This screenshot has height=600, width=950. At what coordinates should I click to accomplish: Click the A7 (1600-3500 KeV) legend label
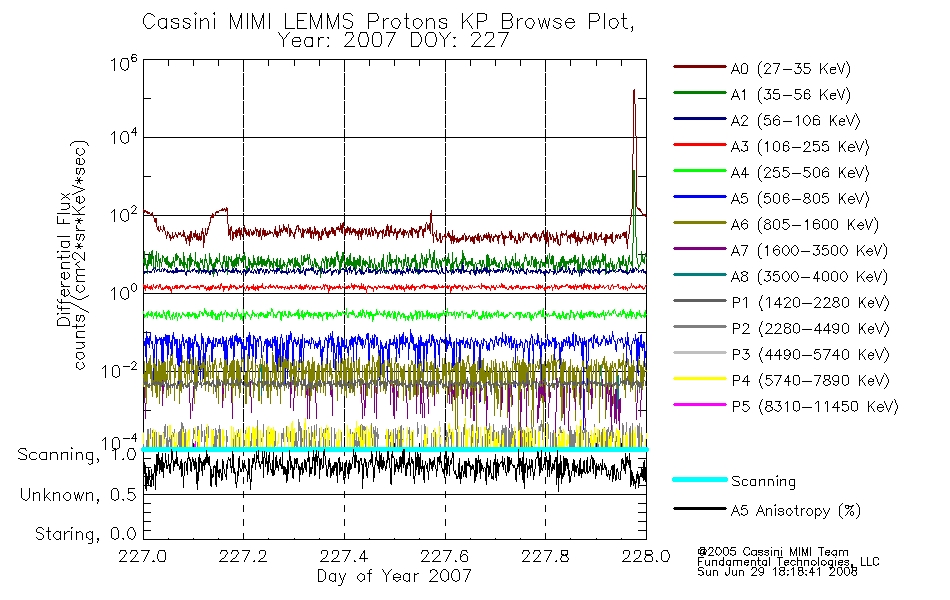click(x=809, y=251)
